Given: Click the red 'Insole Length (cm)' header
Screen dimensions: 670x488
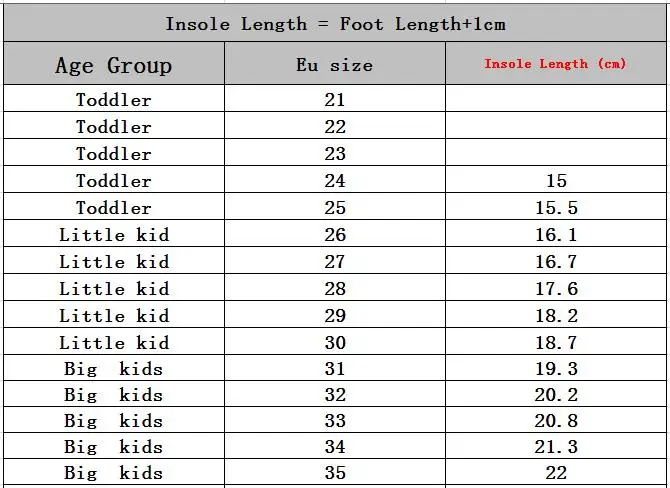Looking at the screenshot, I should click(555, 64).
